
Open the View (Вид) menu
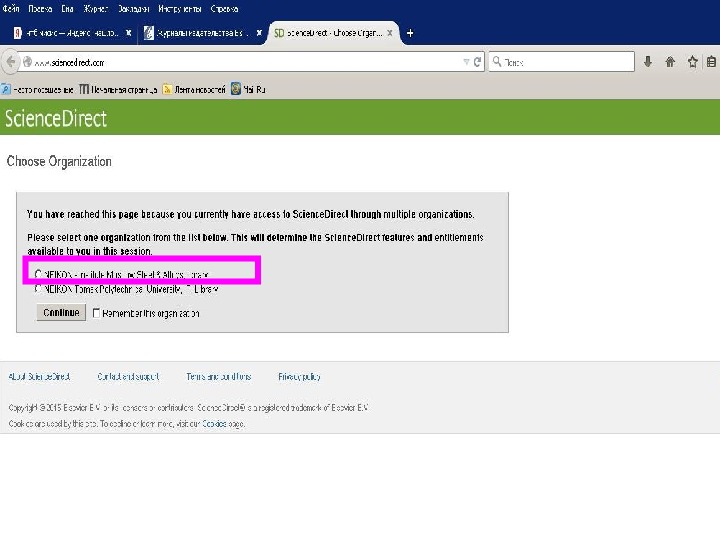click(x=68, y=9)
